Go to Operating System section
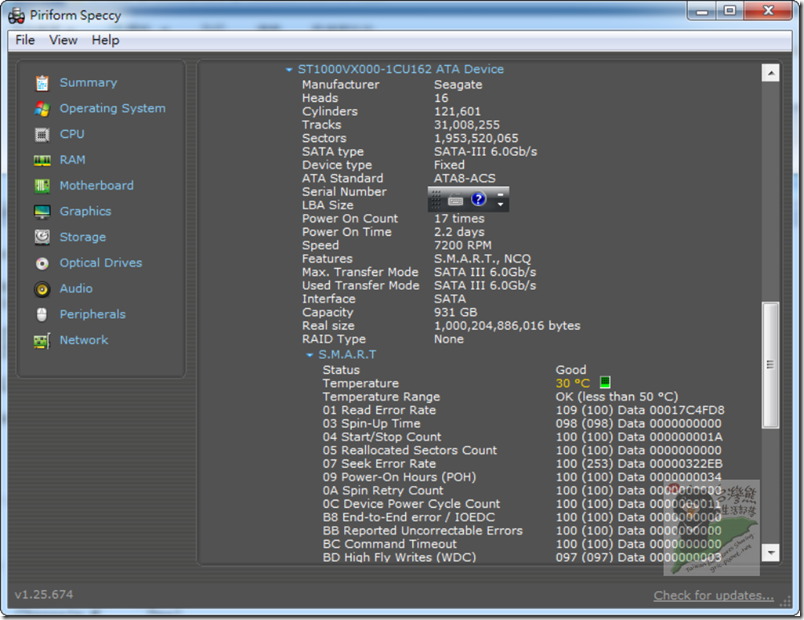Screen dimensions: 804x620 click(112, 108)
